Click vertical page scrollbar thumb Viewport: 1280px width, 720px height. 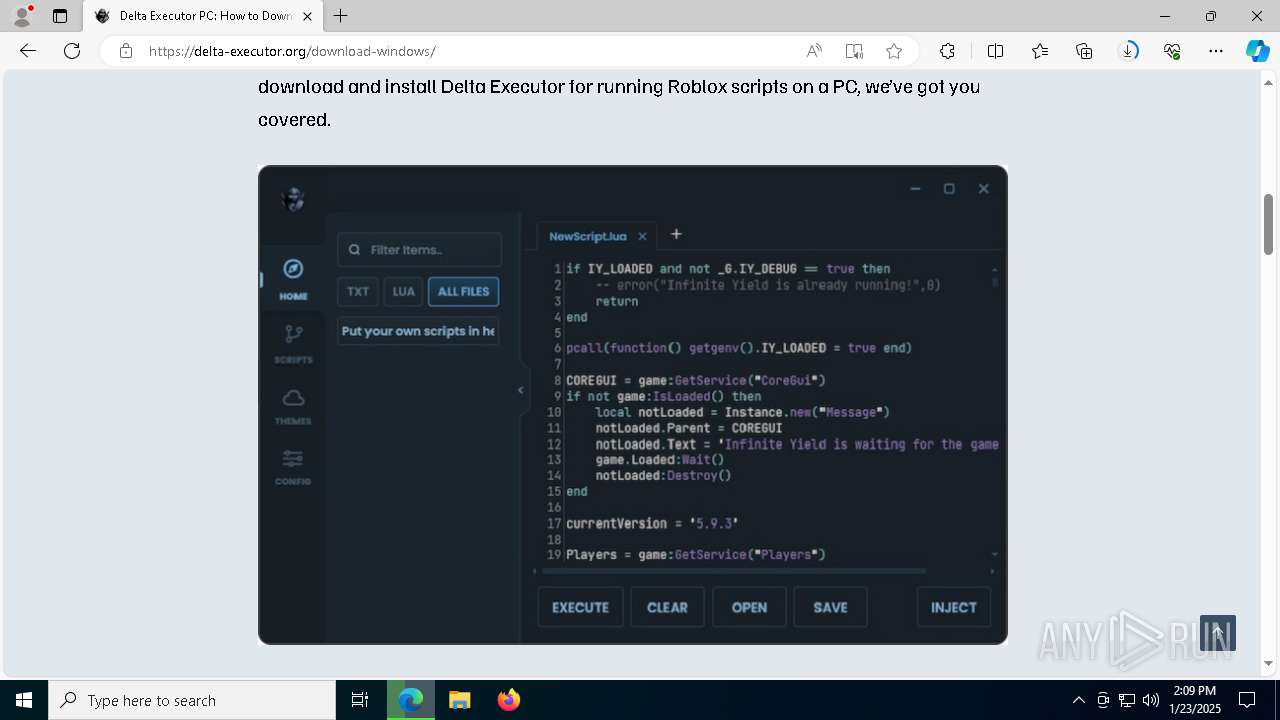coord(1268,224)
